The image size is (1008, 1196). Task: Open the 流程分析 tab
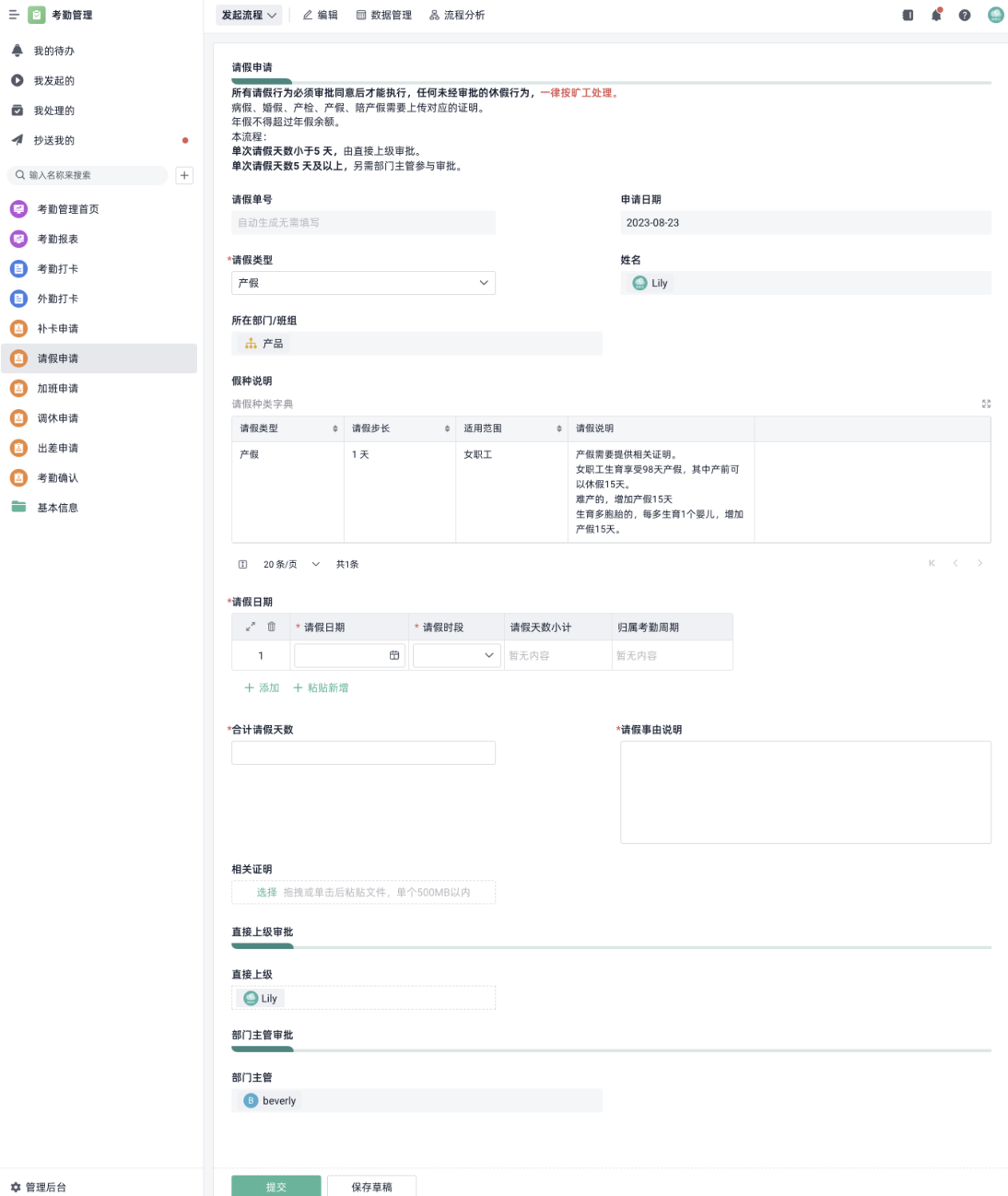point(457,15)
